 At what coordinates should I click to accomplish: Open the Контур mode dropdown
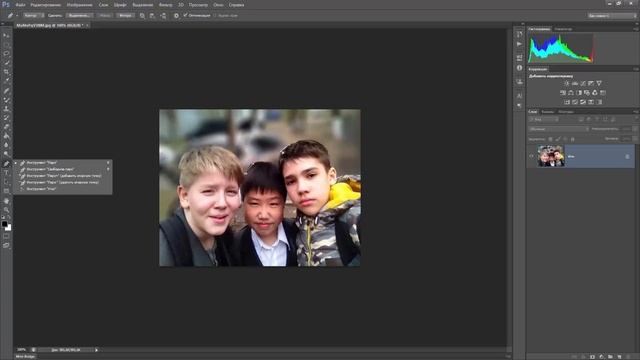(33, 16)
